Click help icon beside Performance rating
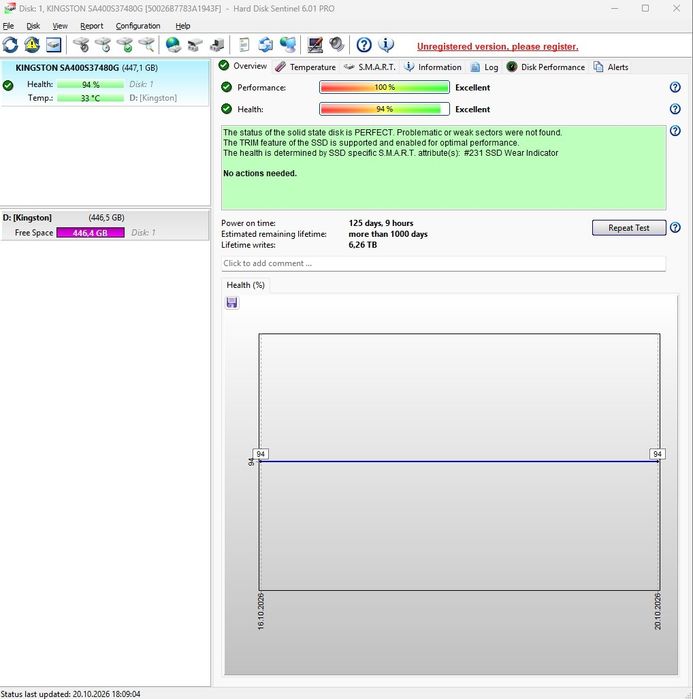Viewport: 693px width, 699px height. click(x=675, y=87)
